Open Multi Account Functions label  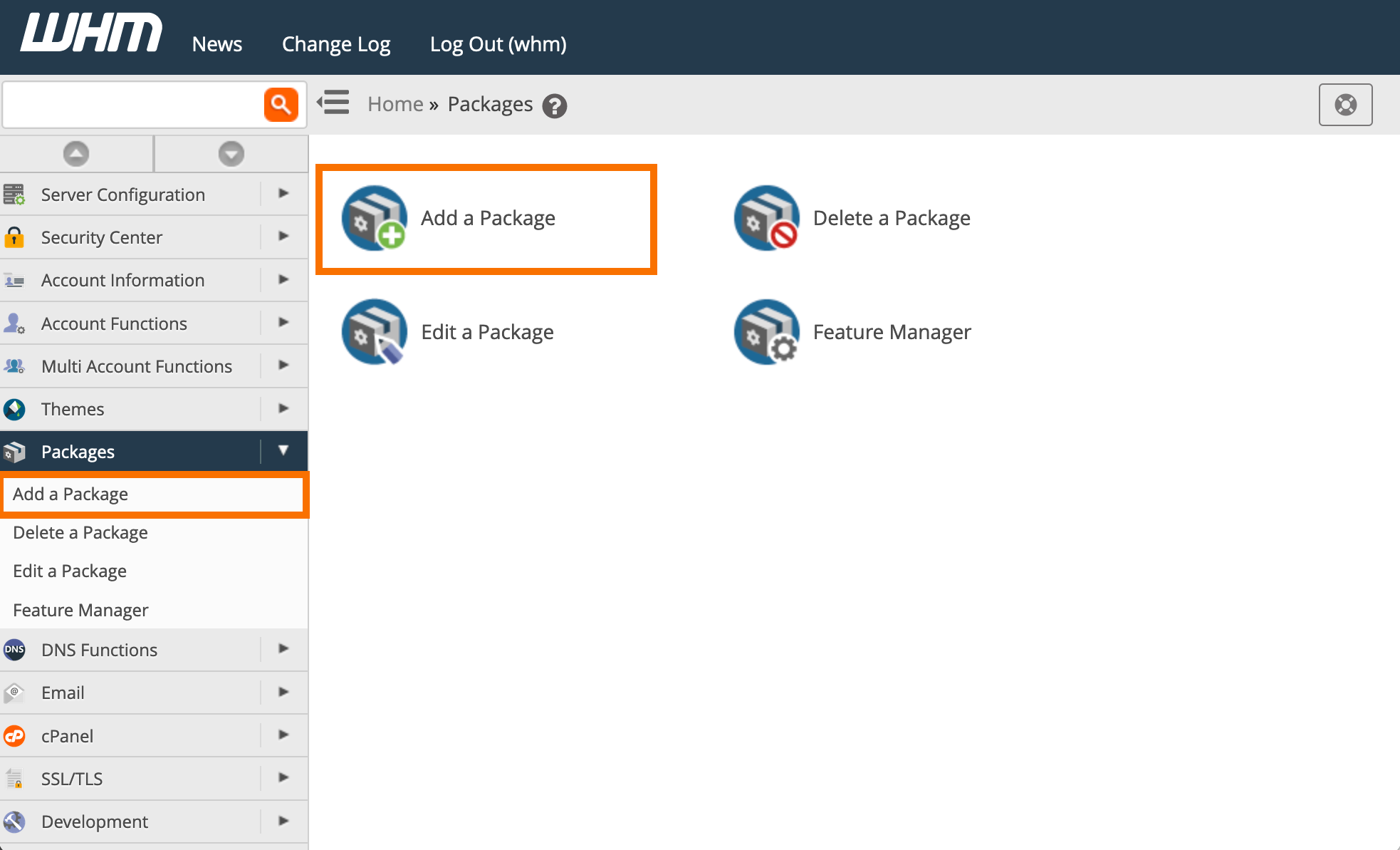tap(137, 366)
